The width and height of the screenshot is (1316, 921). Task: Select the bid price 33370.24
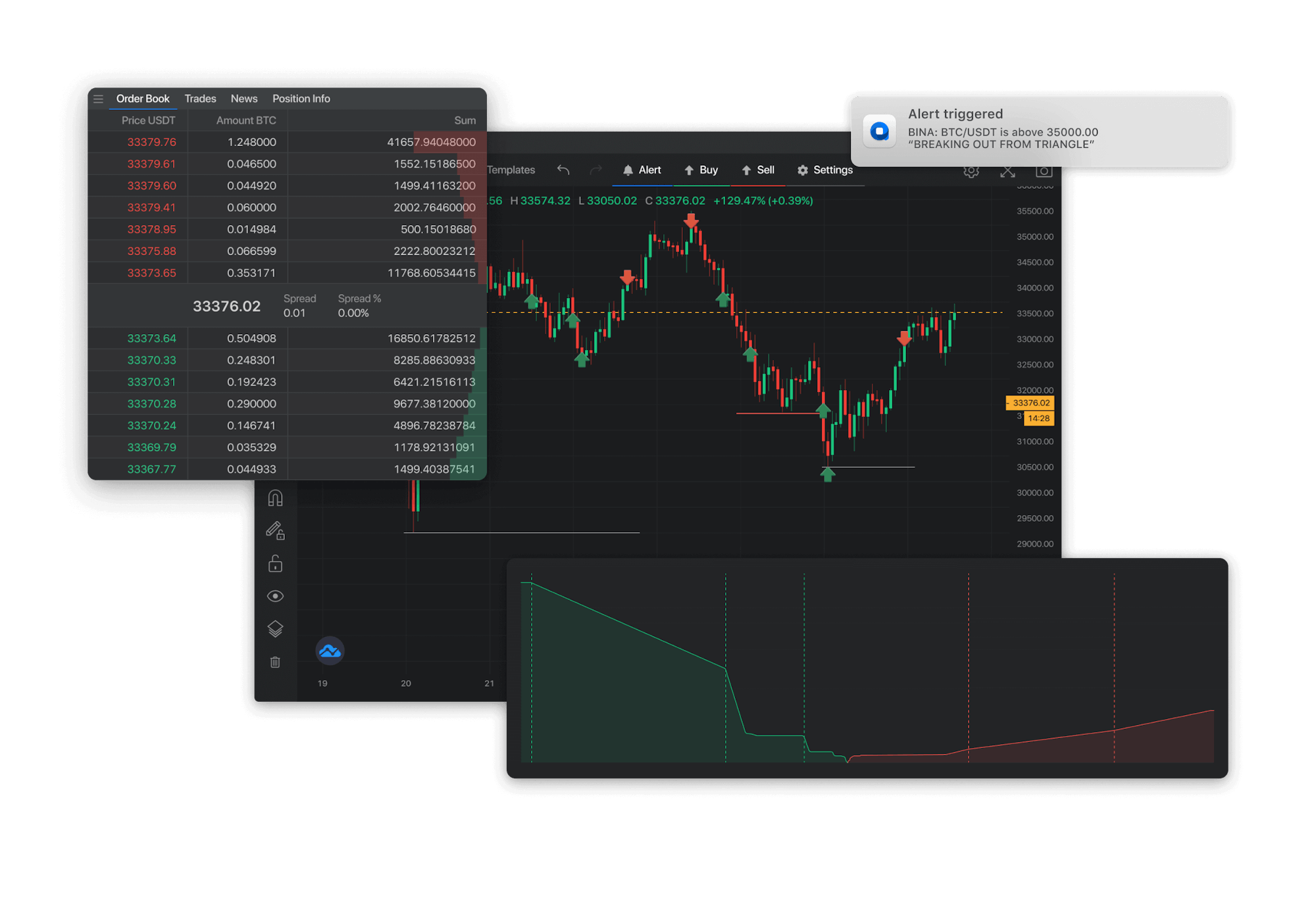click(151, 425)
